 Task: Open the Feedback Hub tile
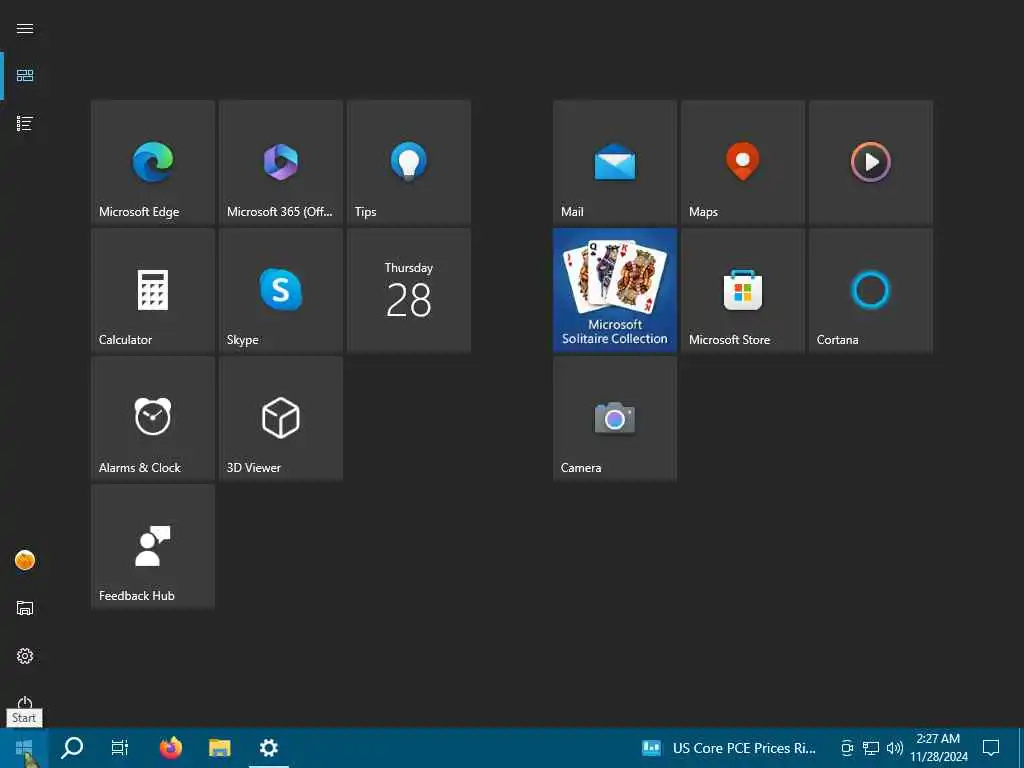tap(153, 546)
